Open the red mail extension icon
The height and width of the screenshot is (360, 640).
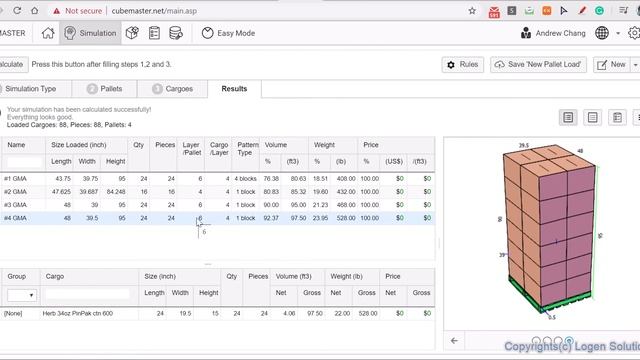(x=494, y=11)
